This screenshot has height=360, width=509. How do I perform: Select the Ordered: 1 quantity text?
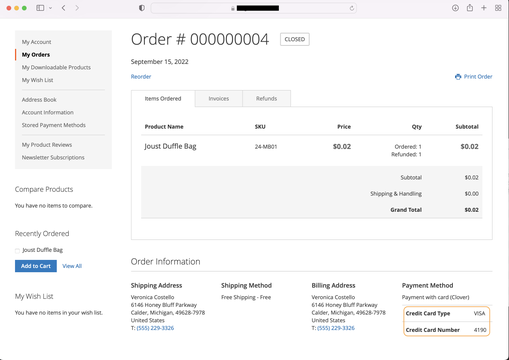[x=408, y=147]
